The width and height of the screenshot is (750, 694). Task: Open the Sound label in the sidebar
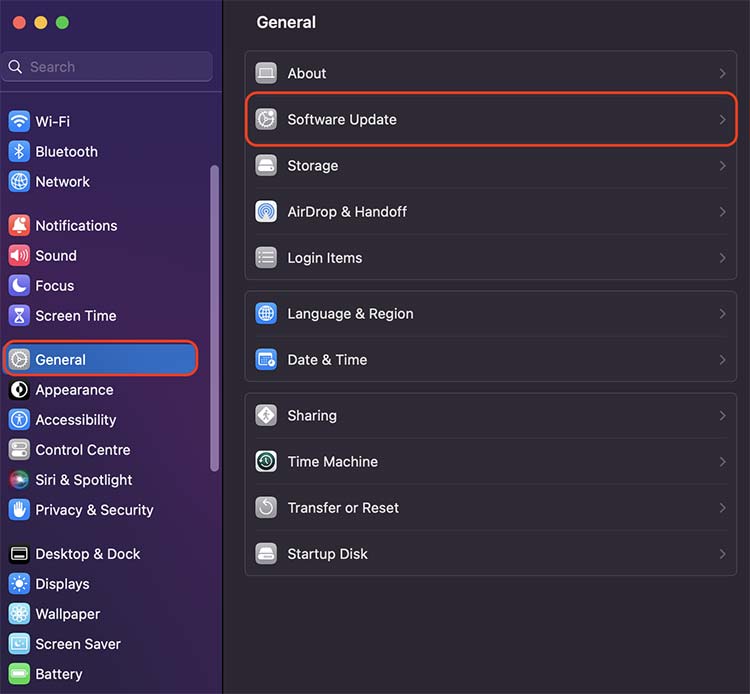[x=56, y=255]
